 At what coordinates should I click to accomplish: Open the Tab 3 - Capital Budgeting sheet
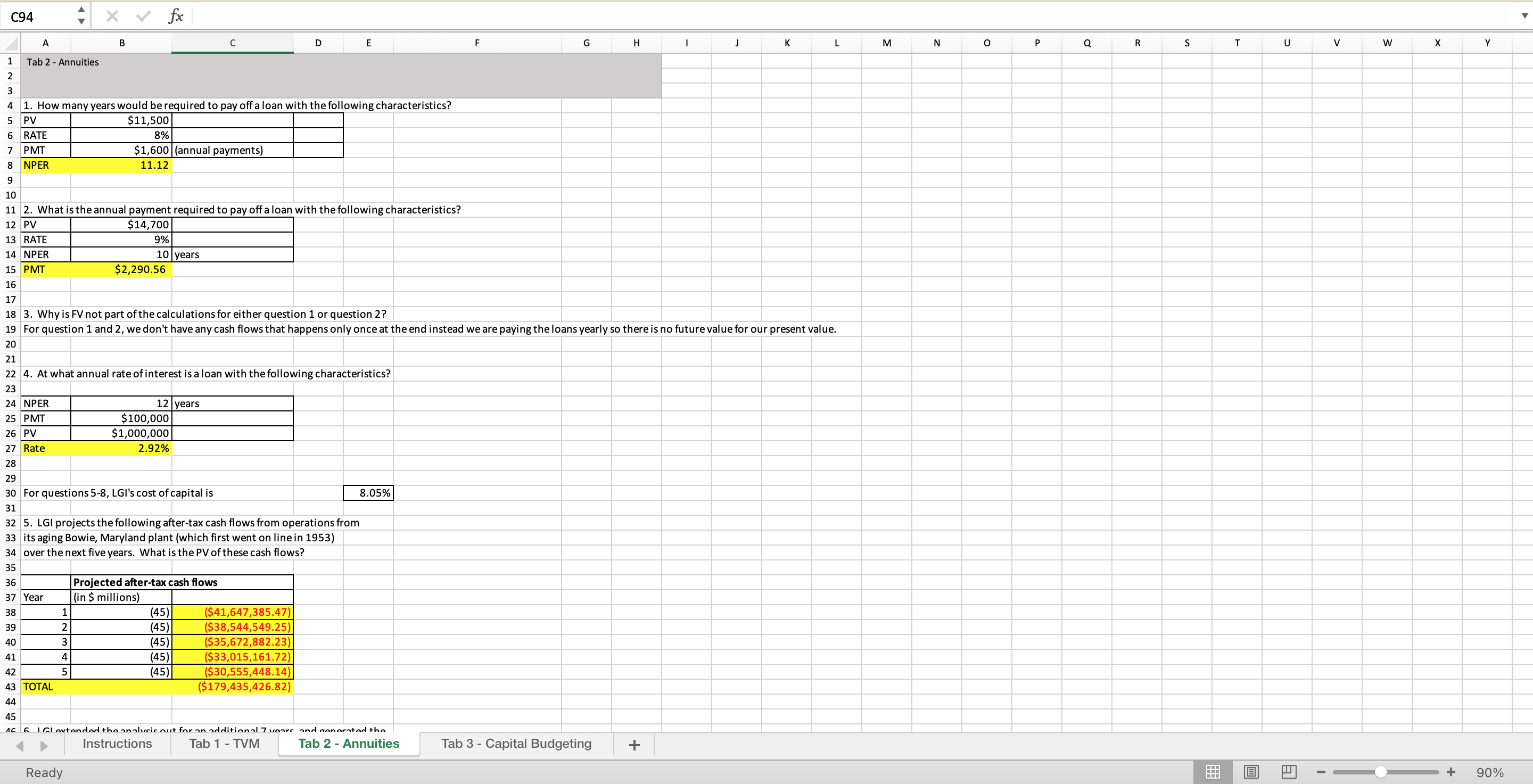(x=515, y=744)
